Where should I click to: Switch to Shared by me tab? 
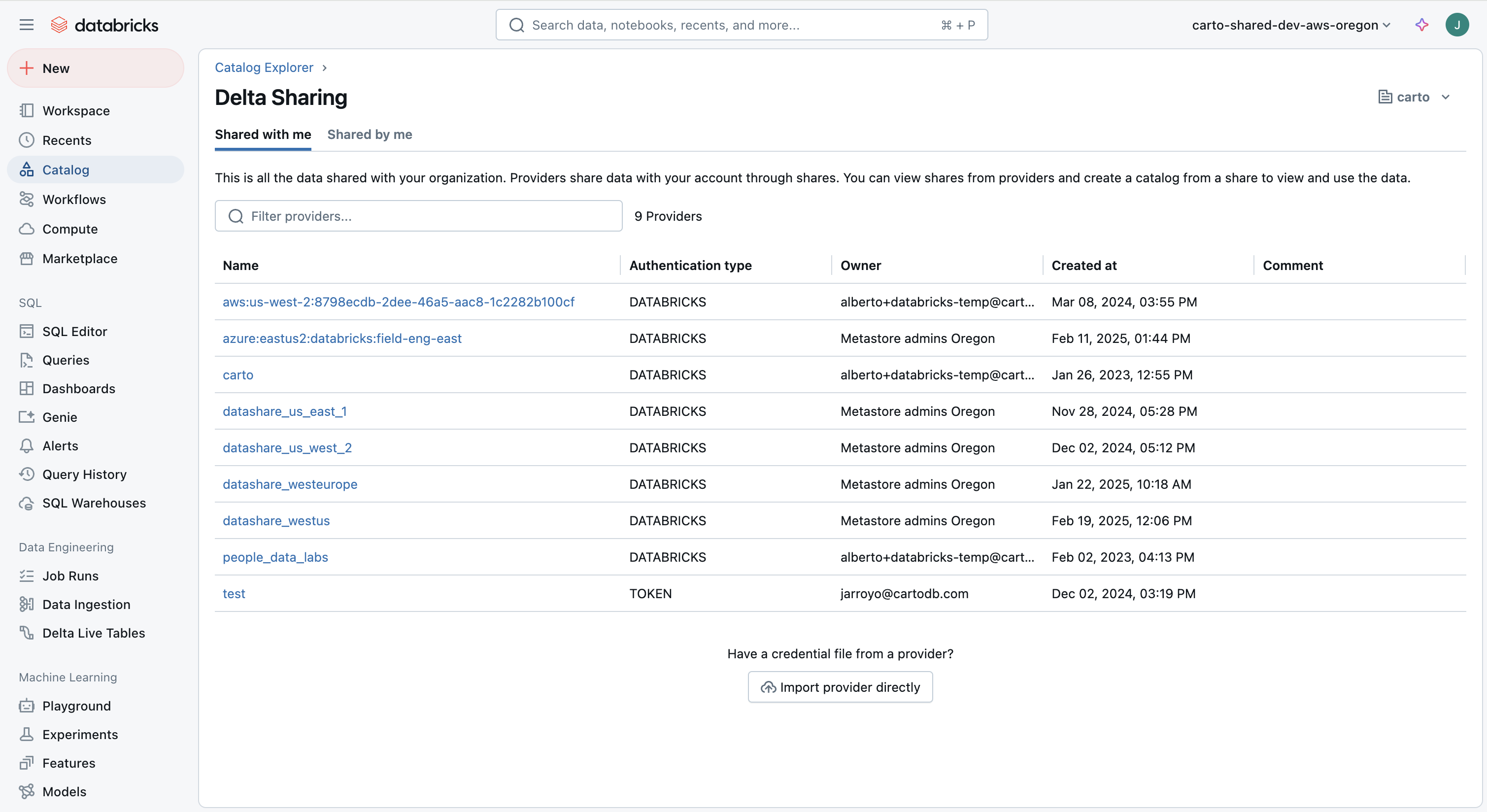[370, 135]
